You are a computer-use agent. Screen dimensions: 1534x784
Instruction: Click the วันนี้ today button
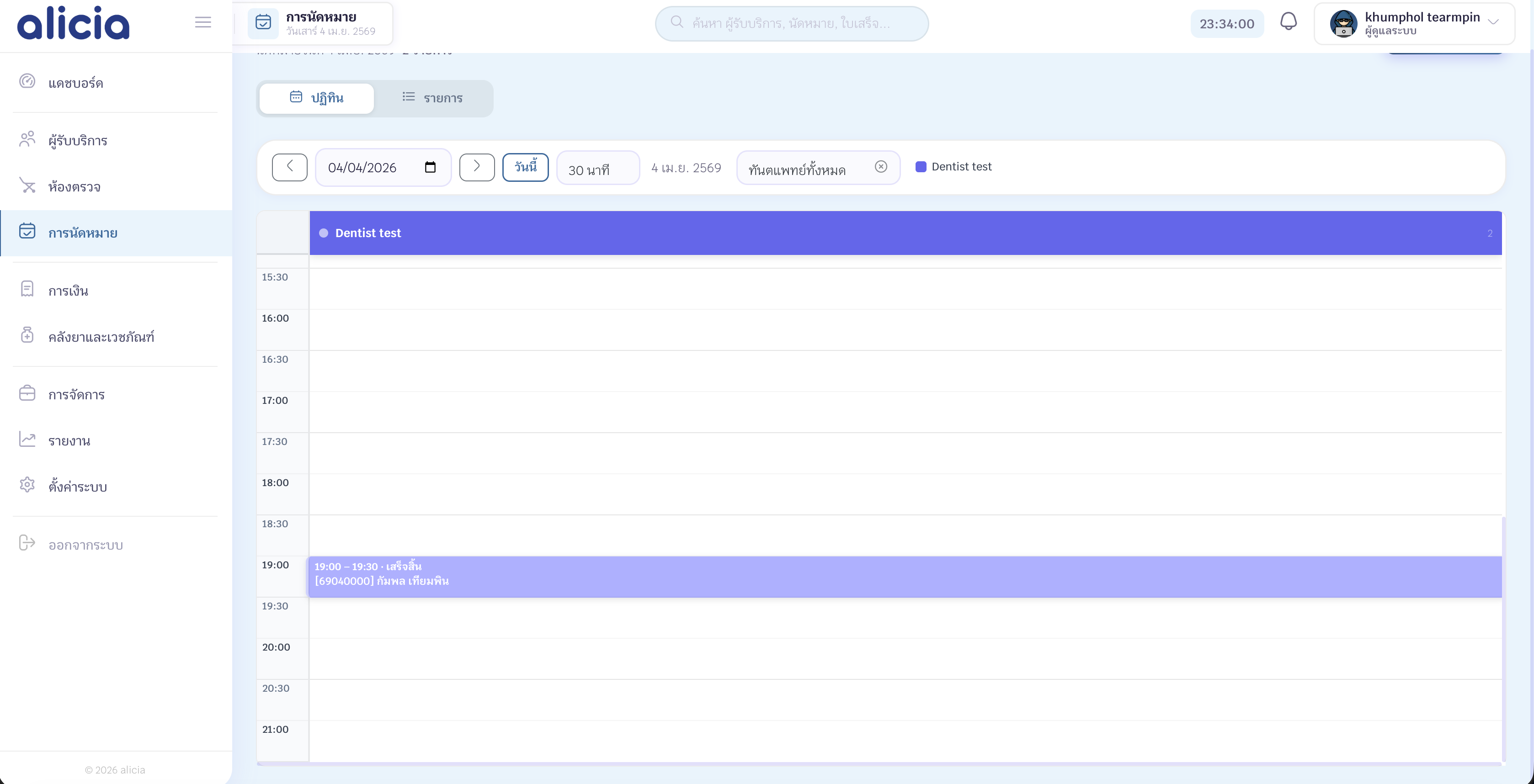click(525, 167)
